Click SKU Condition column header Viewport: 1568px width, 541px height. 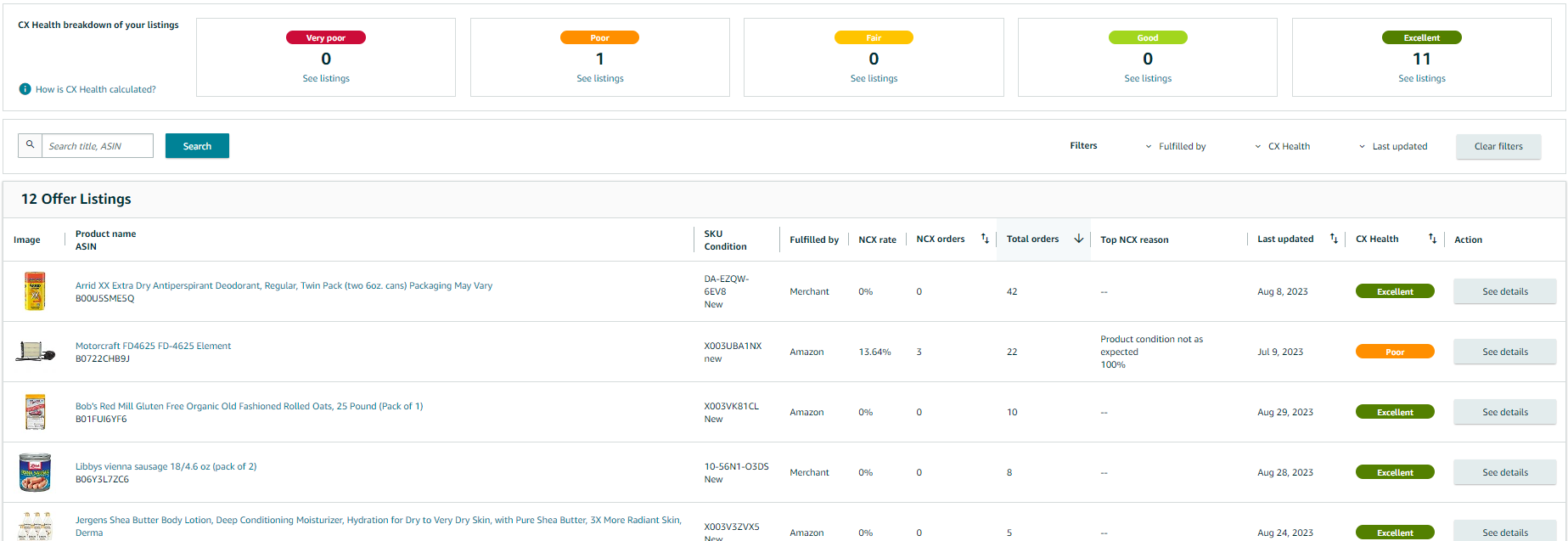(x=725, y=240)
